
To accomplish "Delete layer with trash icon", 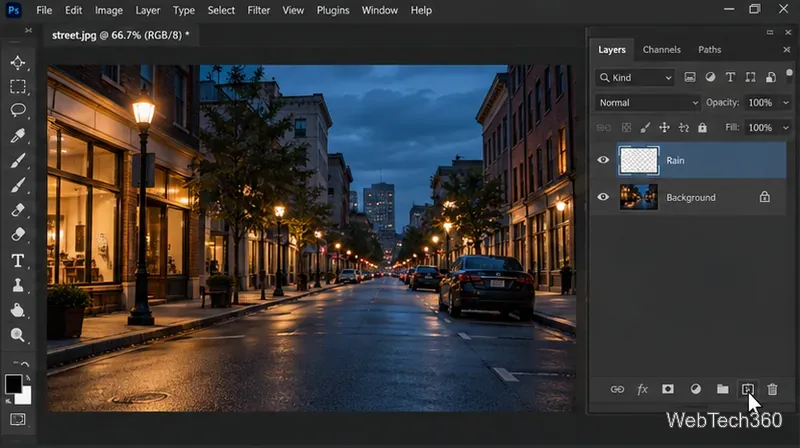I will click(772, 389).
